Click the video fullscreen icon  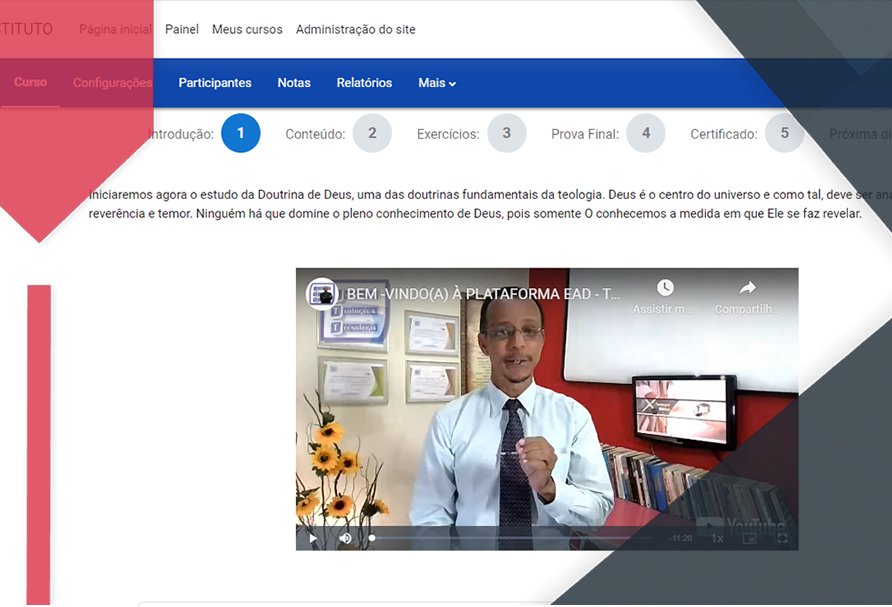[x=782, y=538]
